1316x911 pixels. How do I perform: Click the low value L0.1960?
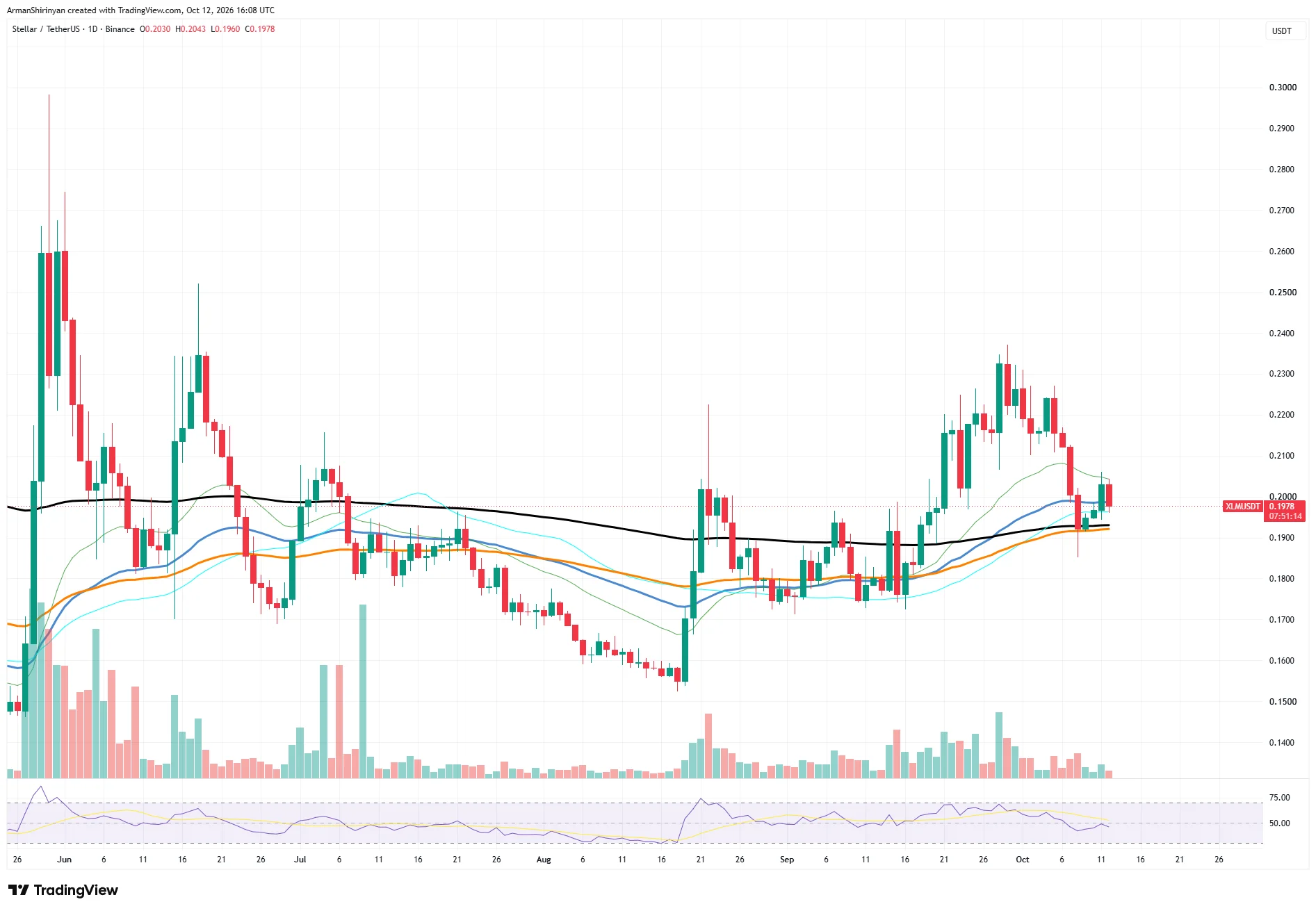tap(225, 29)
